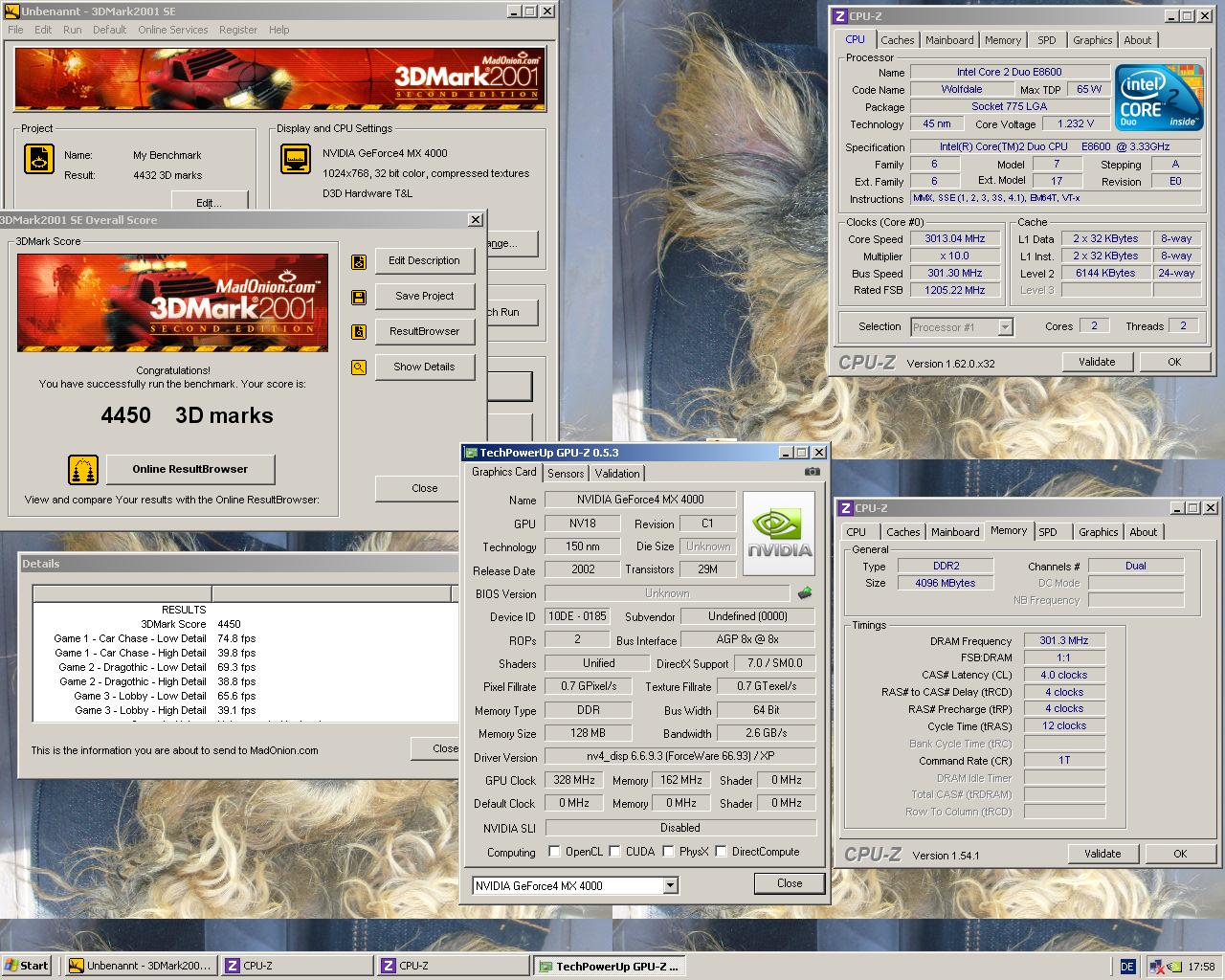Open the Register menu
Viewport: 1225px width, 980px height.
coord(237,30)
